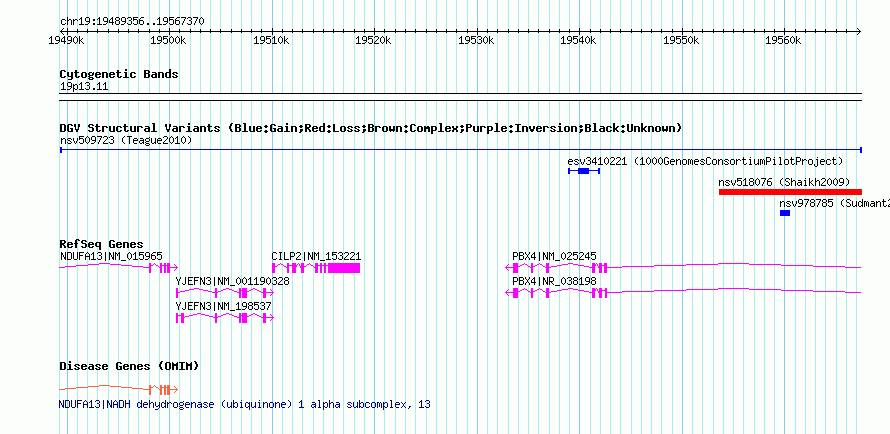The height and width of the screenshot is (434, 890).
Task: Click the PBX4|NR_038198 label
Action: pos(555,281)
